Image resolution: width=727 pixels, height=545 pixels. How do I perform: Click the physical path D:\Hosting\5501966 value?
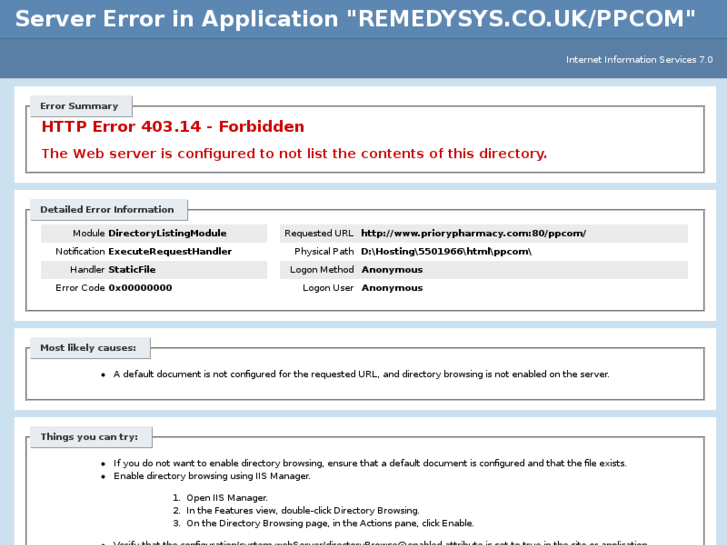tap(446, 251)
